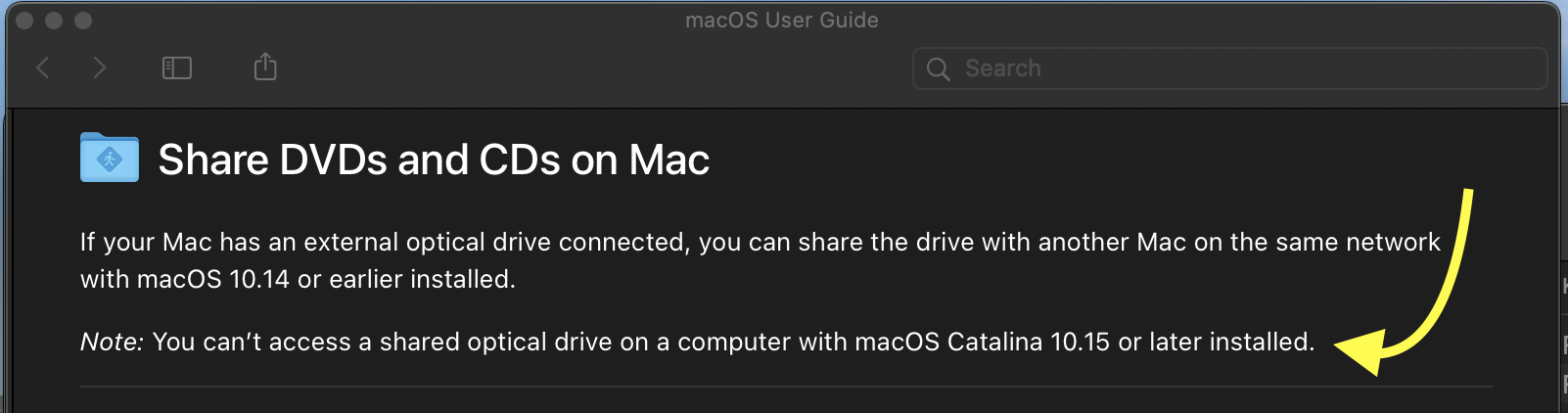Click the "macOS User Guide" window title
Image resolution: width=1568 pixels, height=413 pixels.
[781, 20]
